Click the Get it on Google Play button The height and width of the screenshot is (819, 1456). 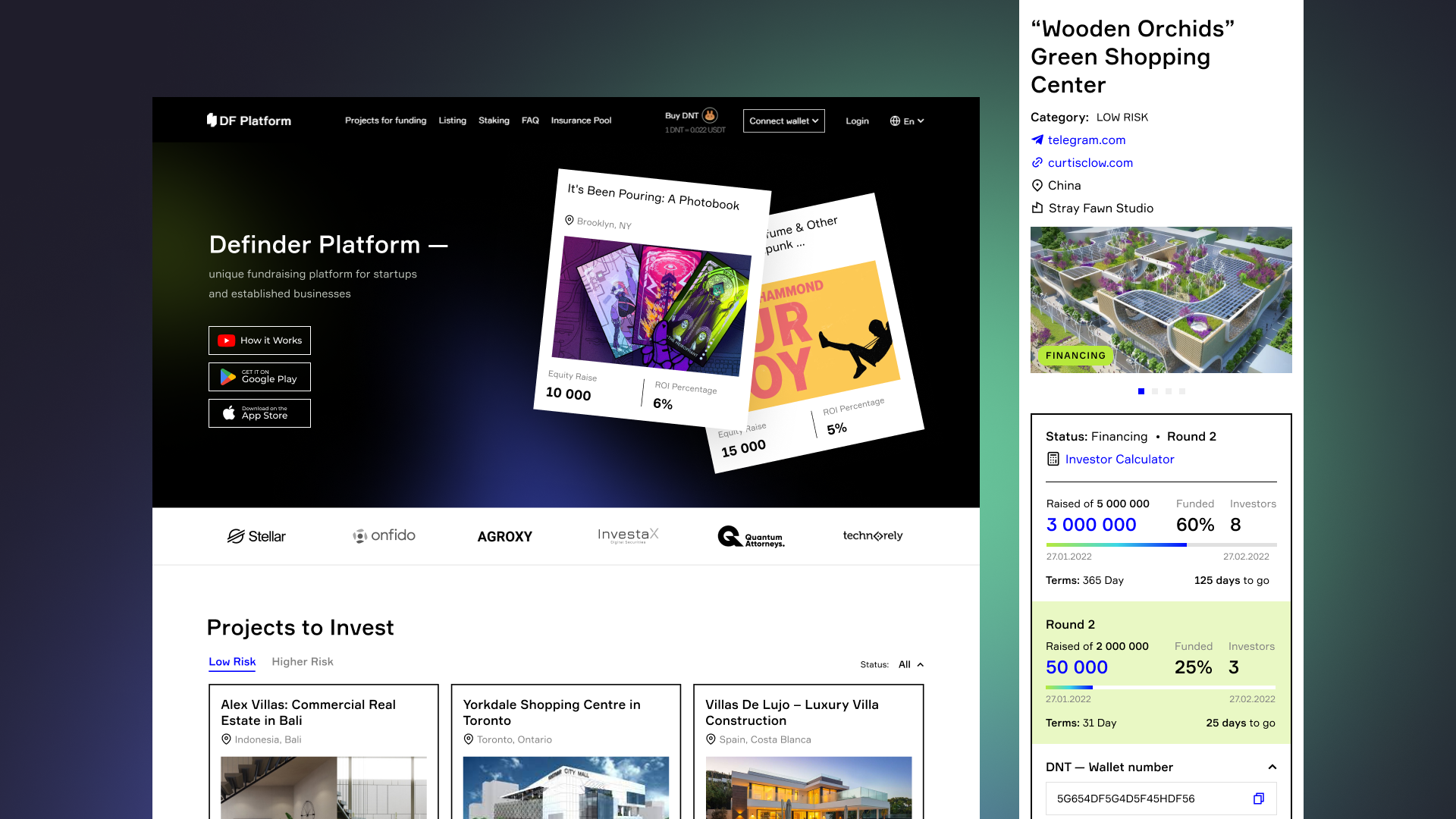pyautogui.click(x=259, y=376)
